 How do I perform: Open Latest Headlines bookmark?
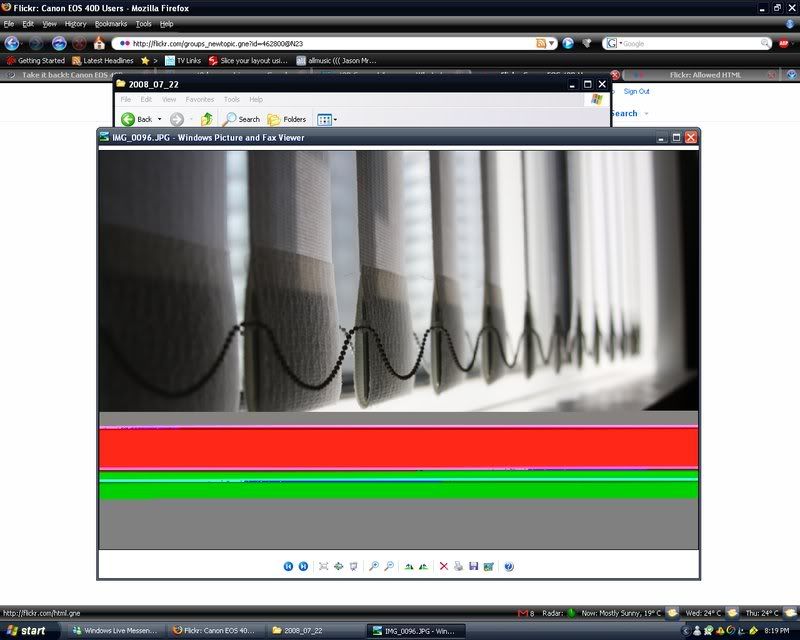pos(103,61)
